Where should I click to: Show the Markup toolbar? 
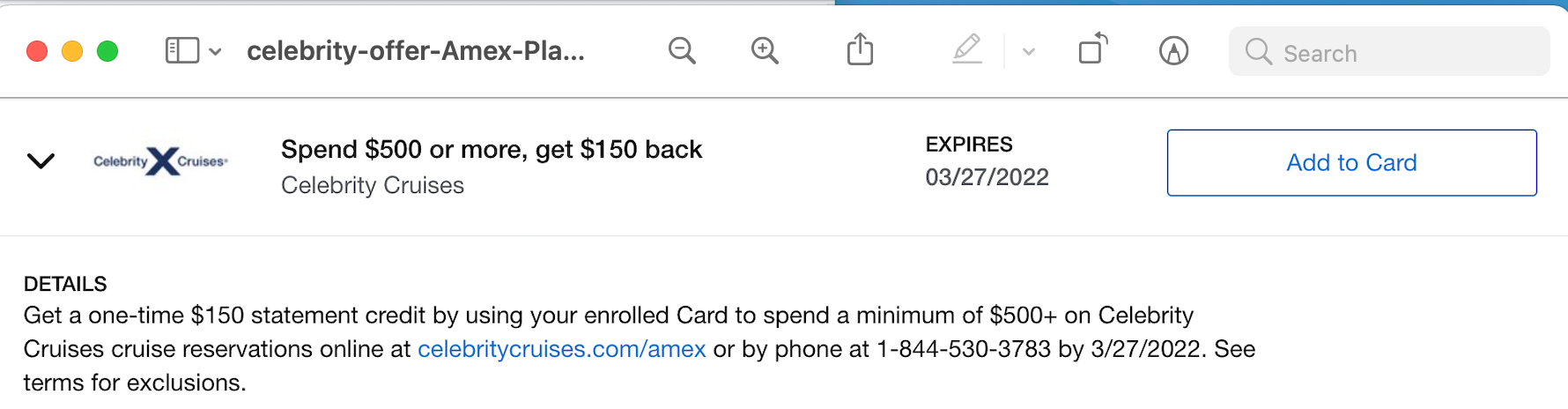pyautogui.click(x=1173, y=51)
